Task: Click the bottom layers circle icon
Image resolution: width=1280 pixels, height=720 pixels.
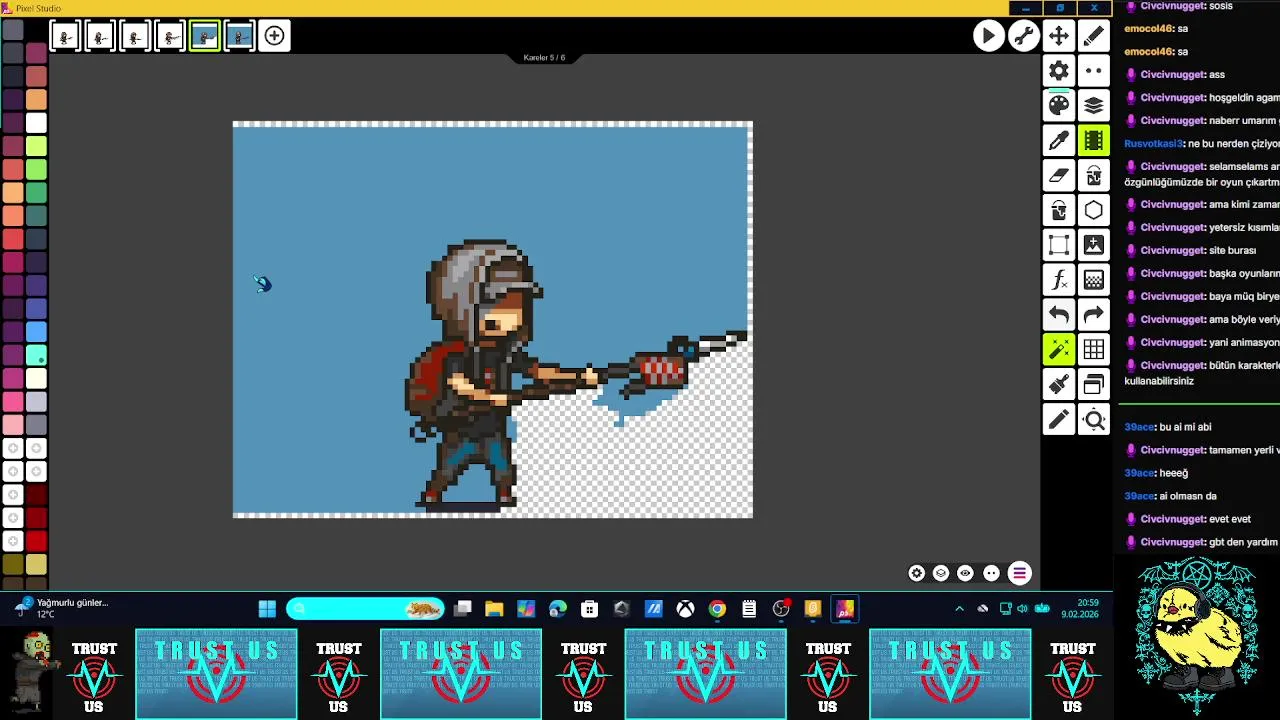Action: click(941, 573)
